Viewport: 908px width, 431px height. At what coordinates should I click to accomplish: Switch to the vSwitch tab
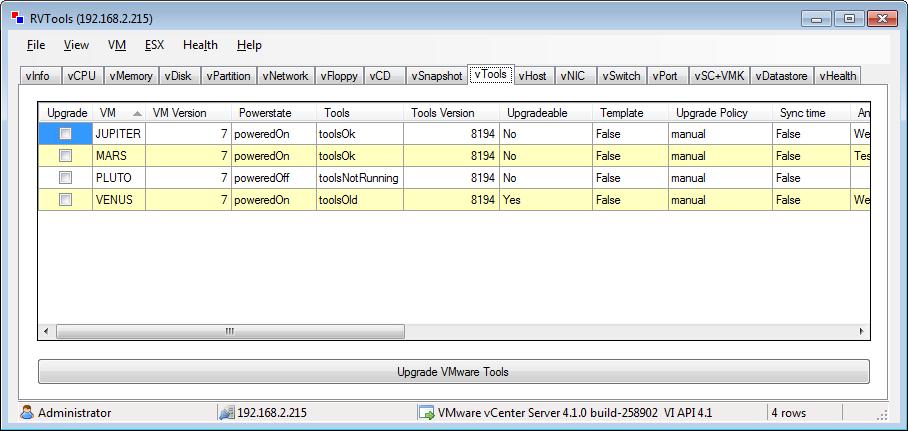tap(621, 76)
